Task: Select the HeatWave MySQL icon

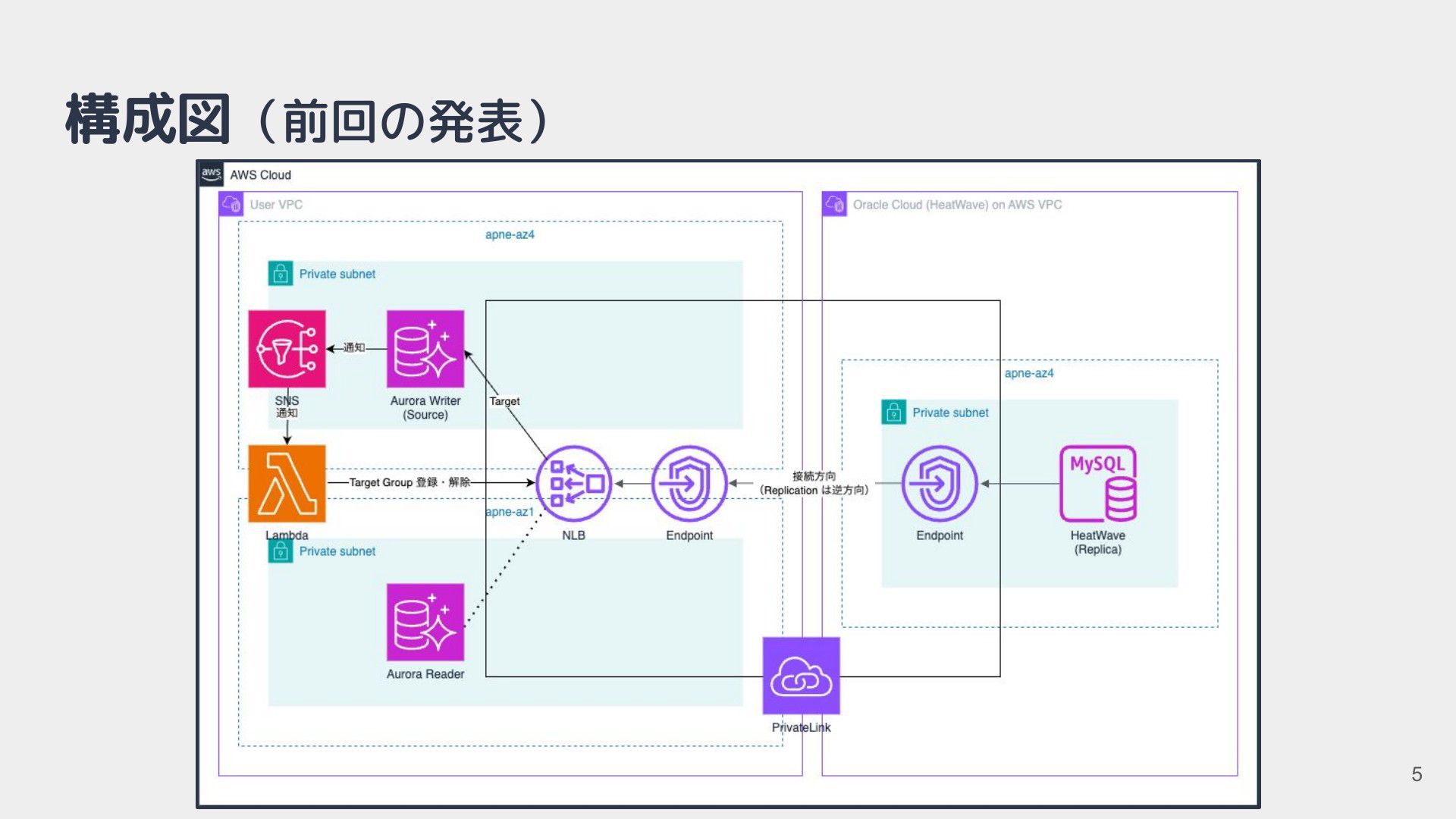Action: (1098, 484)
